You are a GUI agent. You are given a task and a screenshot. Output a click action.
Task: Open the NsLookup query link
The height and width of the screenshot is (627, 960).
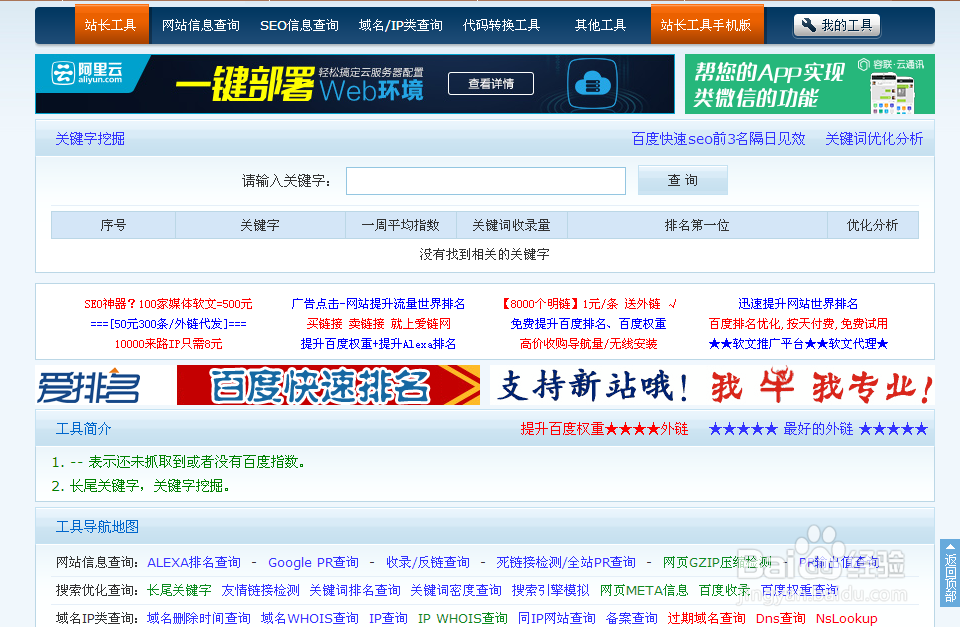[846, 618]
